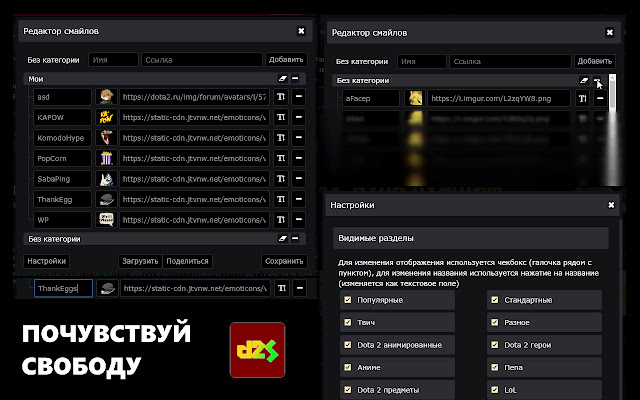Click the Сохранить button
Viewport: 640px width, 400px height.
(x=284, y=261)
